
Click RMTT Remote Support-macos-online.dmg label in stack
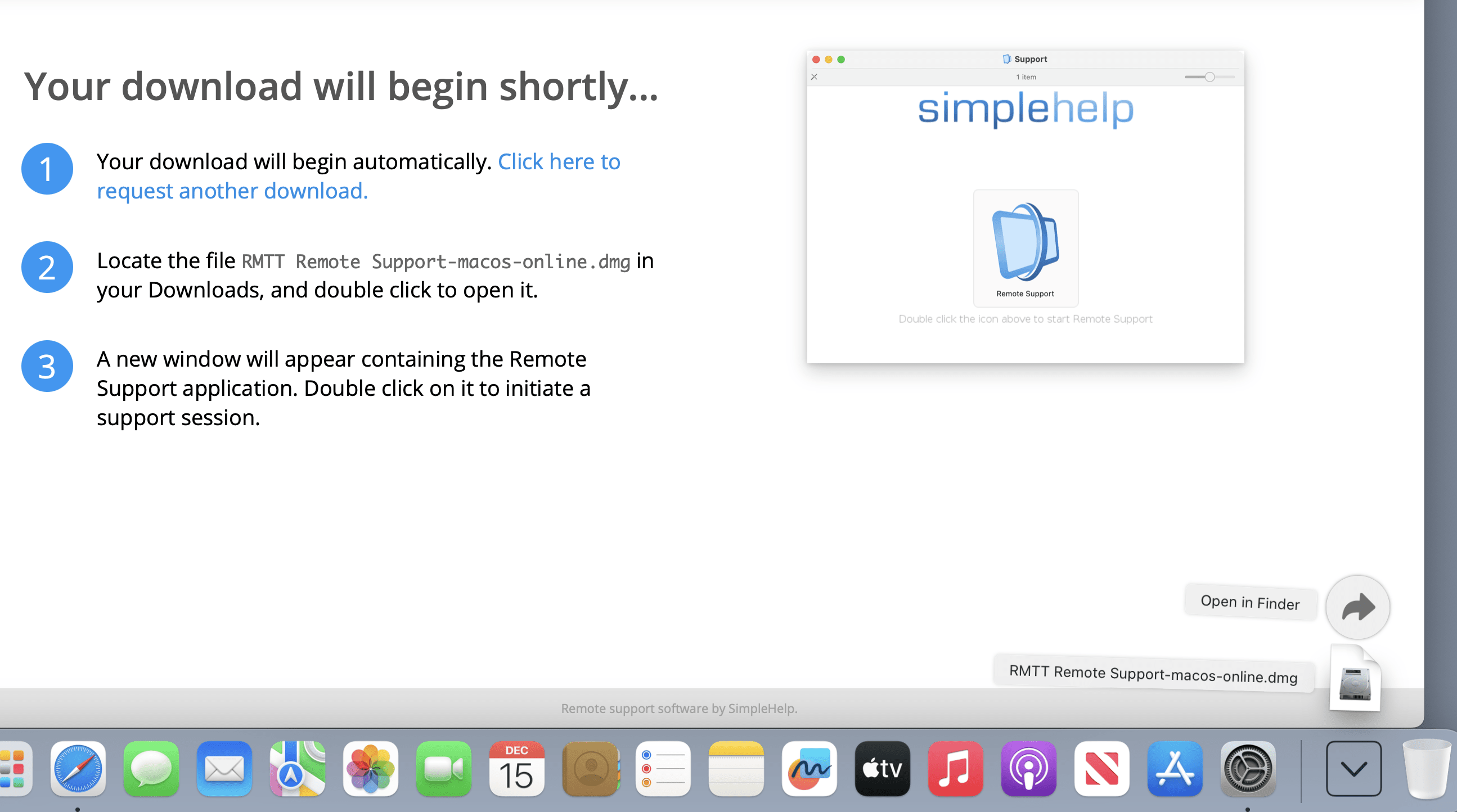tap(1153, 674)
